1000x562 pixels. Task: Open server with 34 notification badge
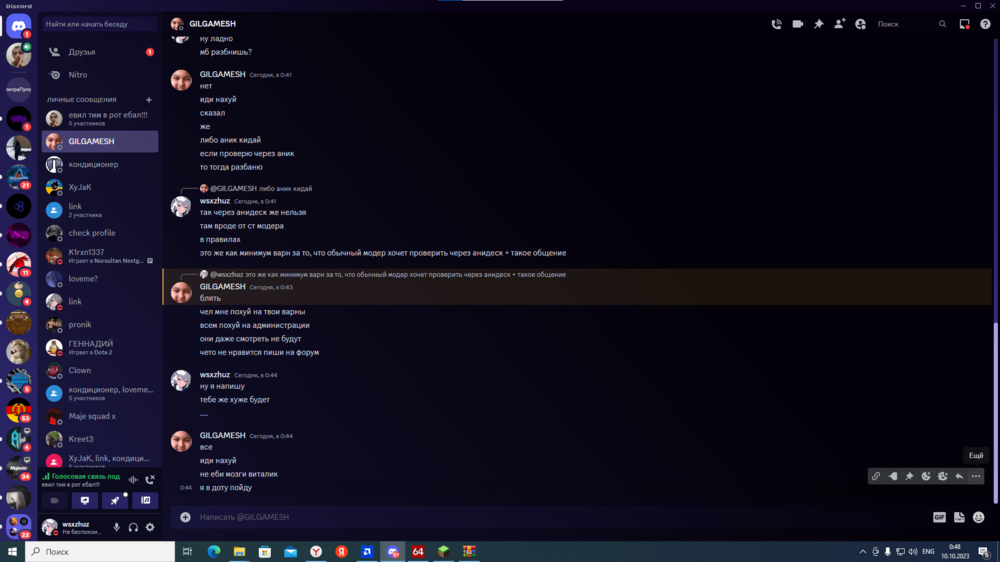(x=18, y=468)
